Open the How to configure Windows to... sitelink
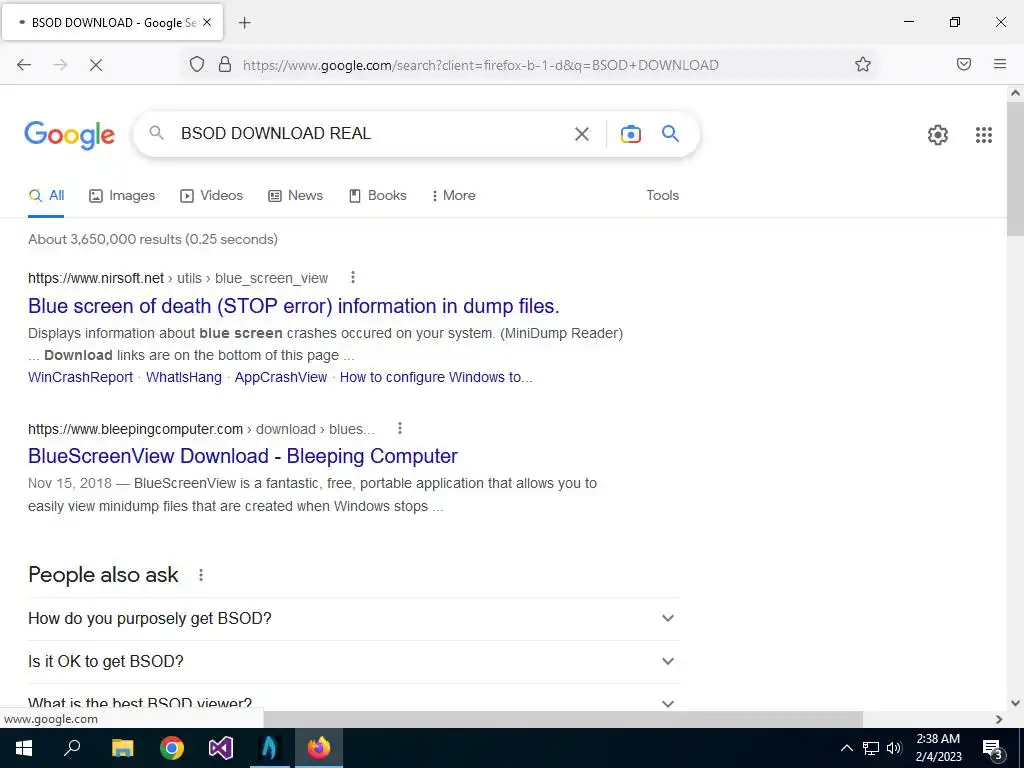Image resolution: width=1024 pixels, height=768 pixels. (436, 377)
